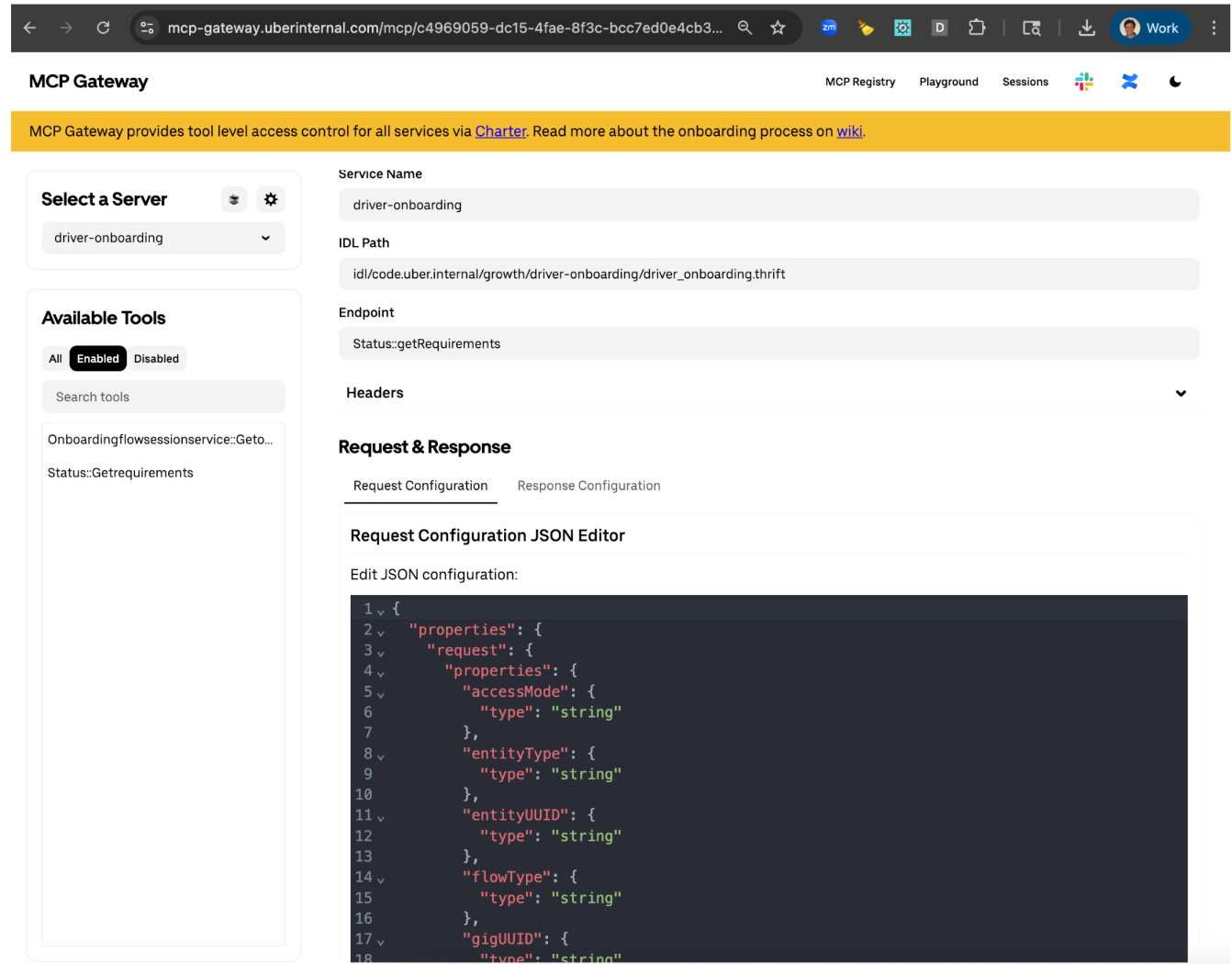Open browser downloads icon

(1086, 28)
